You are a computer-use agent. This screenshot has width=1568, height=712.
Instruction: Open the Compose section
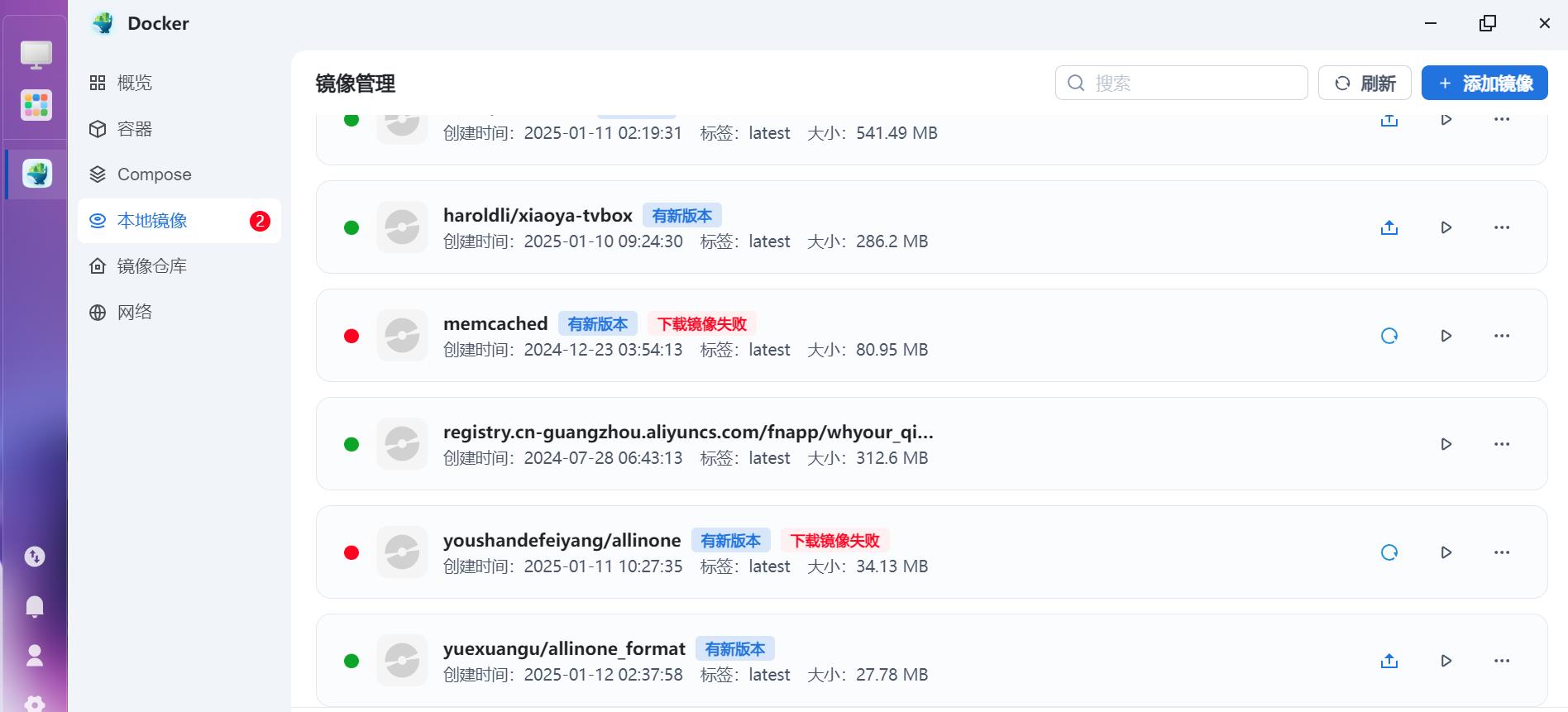(179, 174)
